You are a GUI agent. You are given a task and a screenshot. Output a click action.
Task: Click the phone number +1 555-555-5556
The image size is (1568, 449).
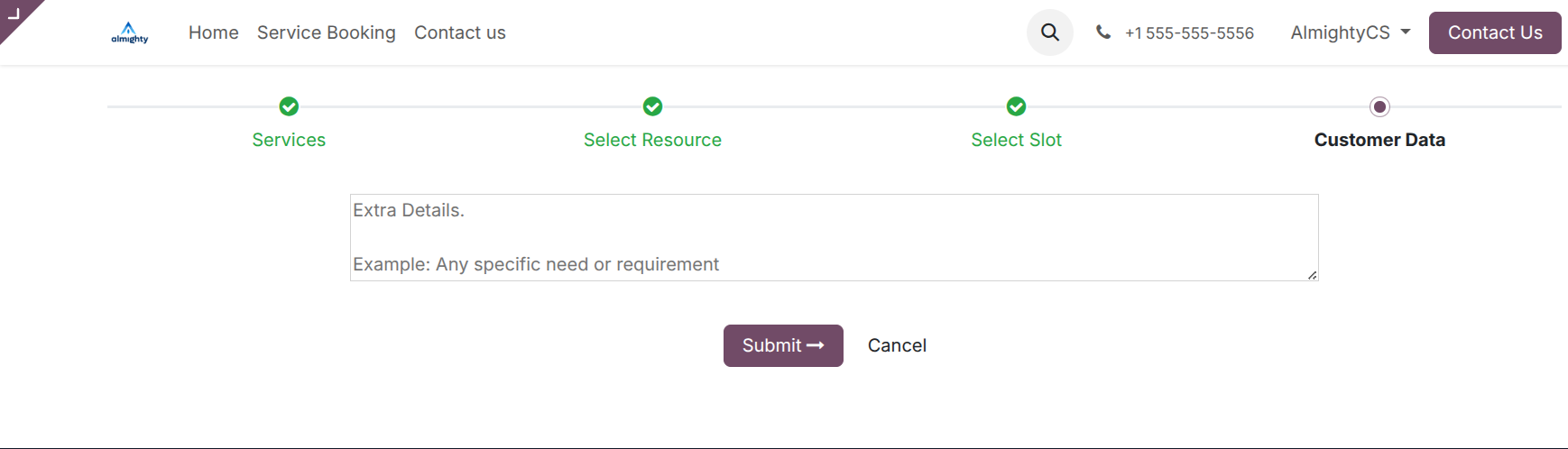(x=1188, y=33)
